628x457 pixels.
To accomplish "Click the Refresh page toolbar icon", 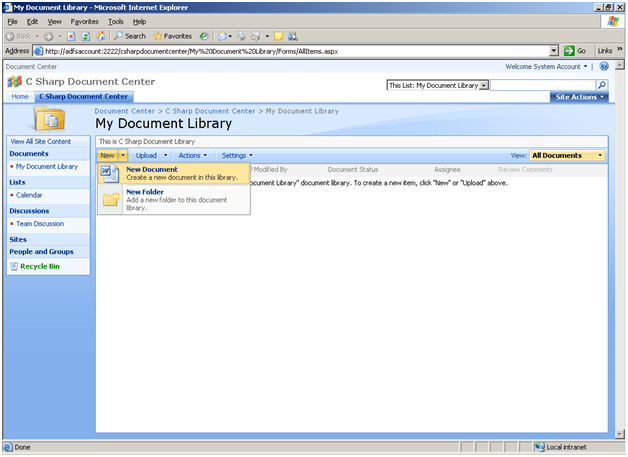I will point(86,36).
